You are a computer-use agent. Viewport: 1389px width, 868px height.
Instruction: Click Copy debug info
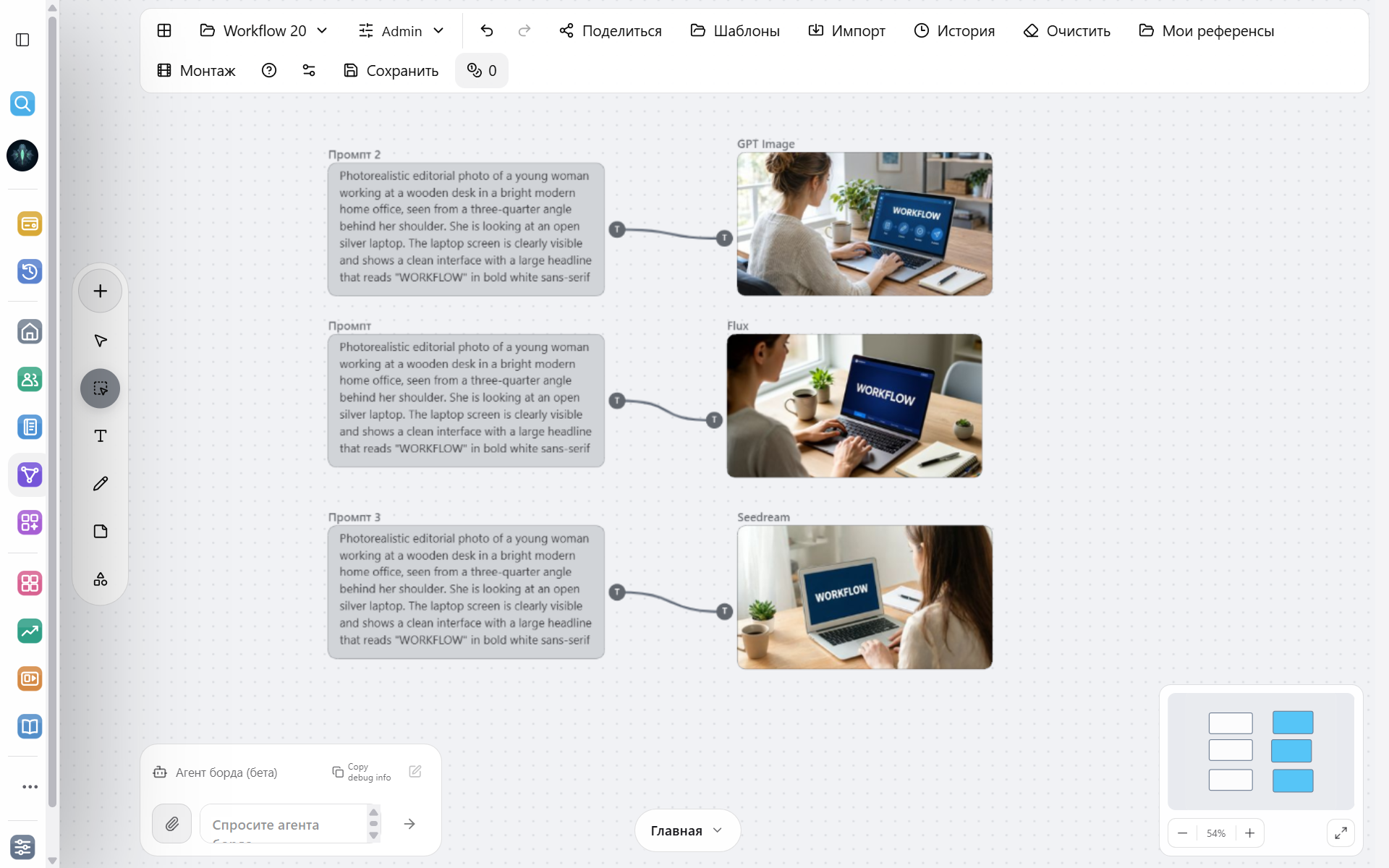(362, 772)
